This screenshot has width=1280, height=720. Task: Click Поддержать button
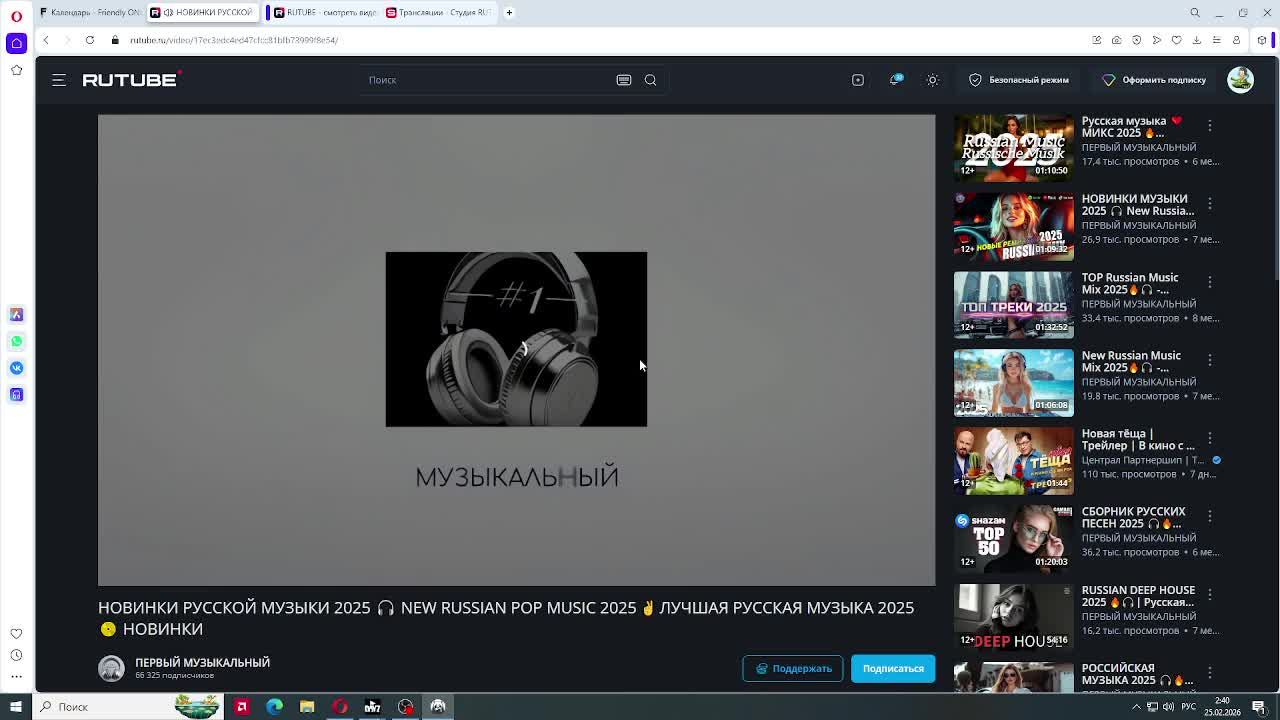793,668
